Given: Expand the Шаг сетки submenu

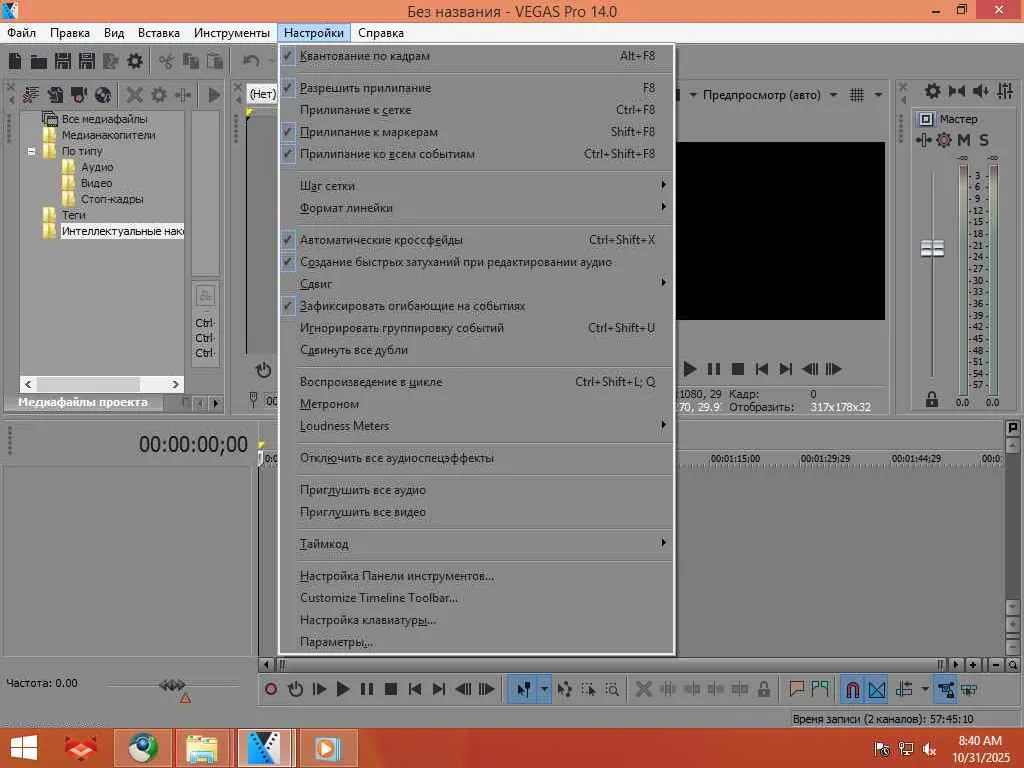Looking at the screenshot, I should click(x=477, y=185).
